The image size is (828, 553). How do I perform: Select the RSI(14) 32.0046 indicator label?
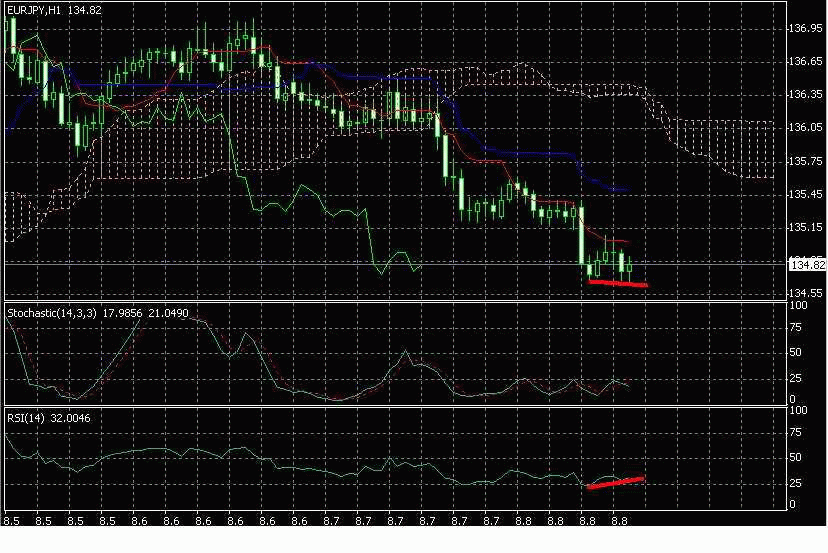tap(49, 418)
